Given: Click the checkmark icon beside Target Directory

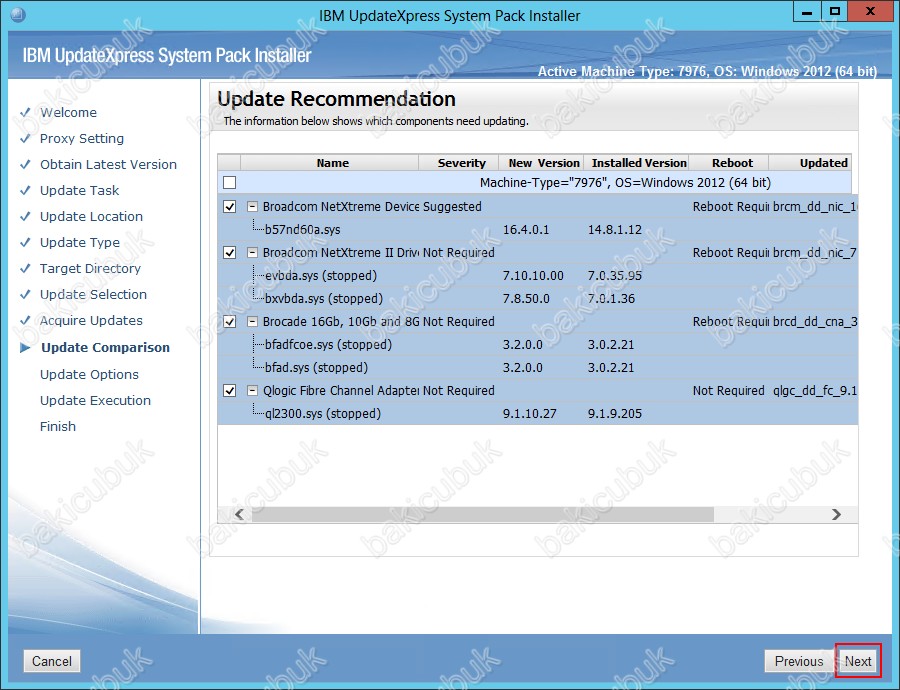Looking at the screenshot, I should (25, 268).
